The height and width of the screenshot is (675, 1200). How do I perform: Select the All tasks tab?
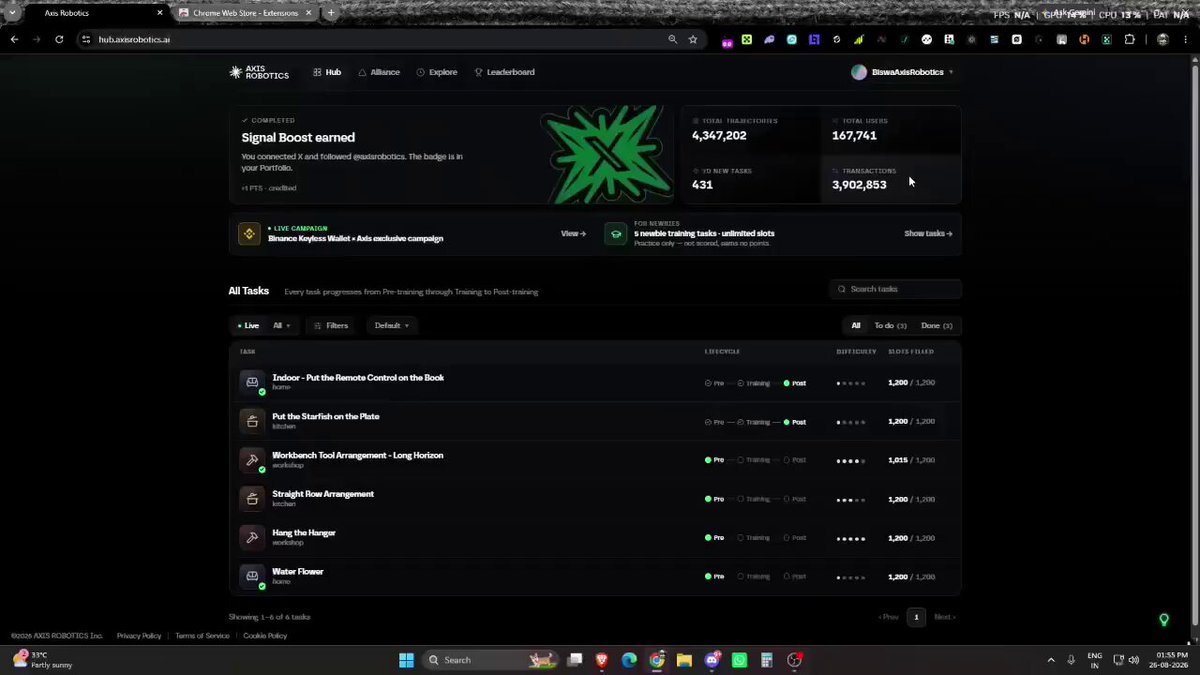pos(856,325)
